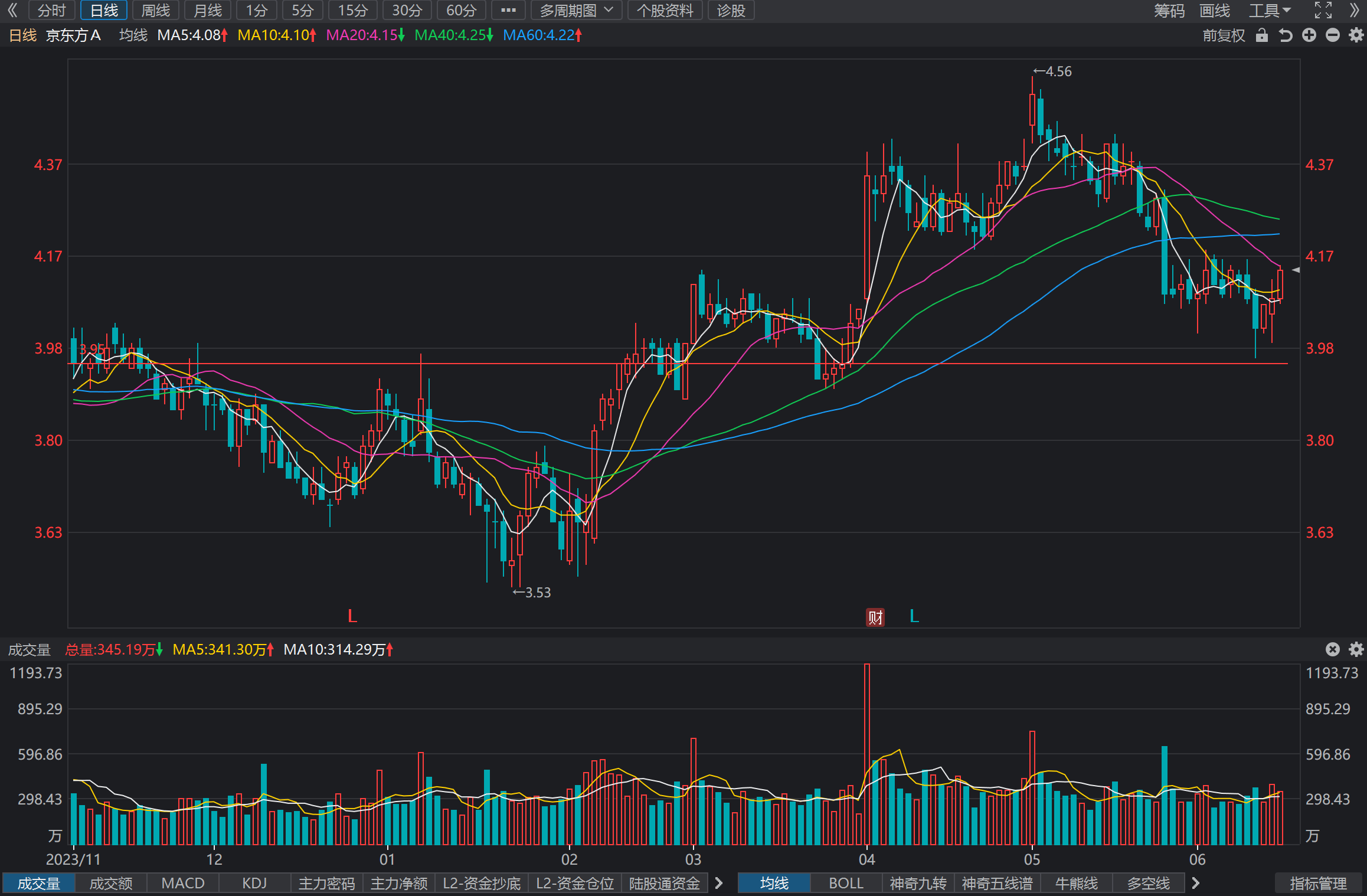Close the 成交量 volume panel
This screenshot has width=1367, height=896.
pos(1333,649)
